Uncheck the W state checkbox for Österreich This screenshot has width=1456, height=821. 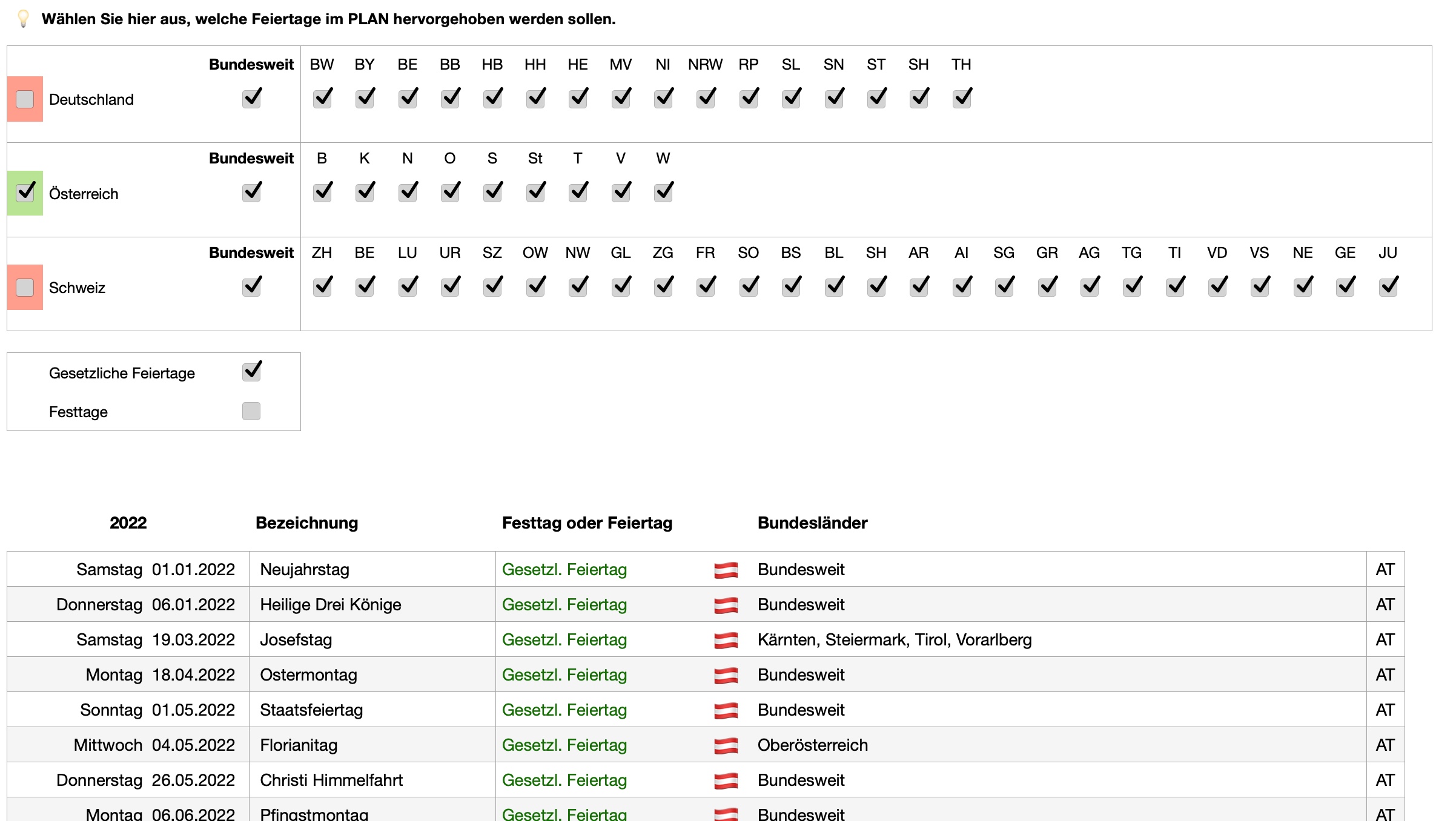663,193
